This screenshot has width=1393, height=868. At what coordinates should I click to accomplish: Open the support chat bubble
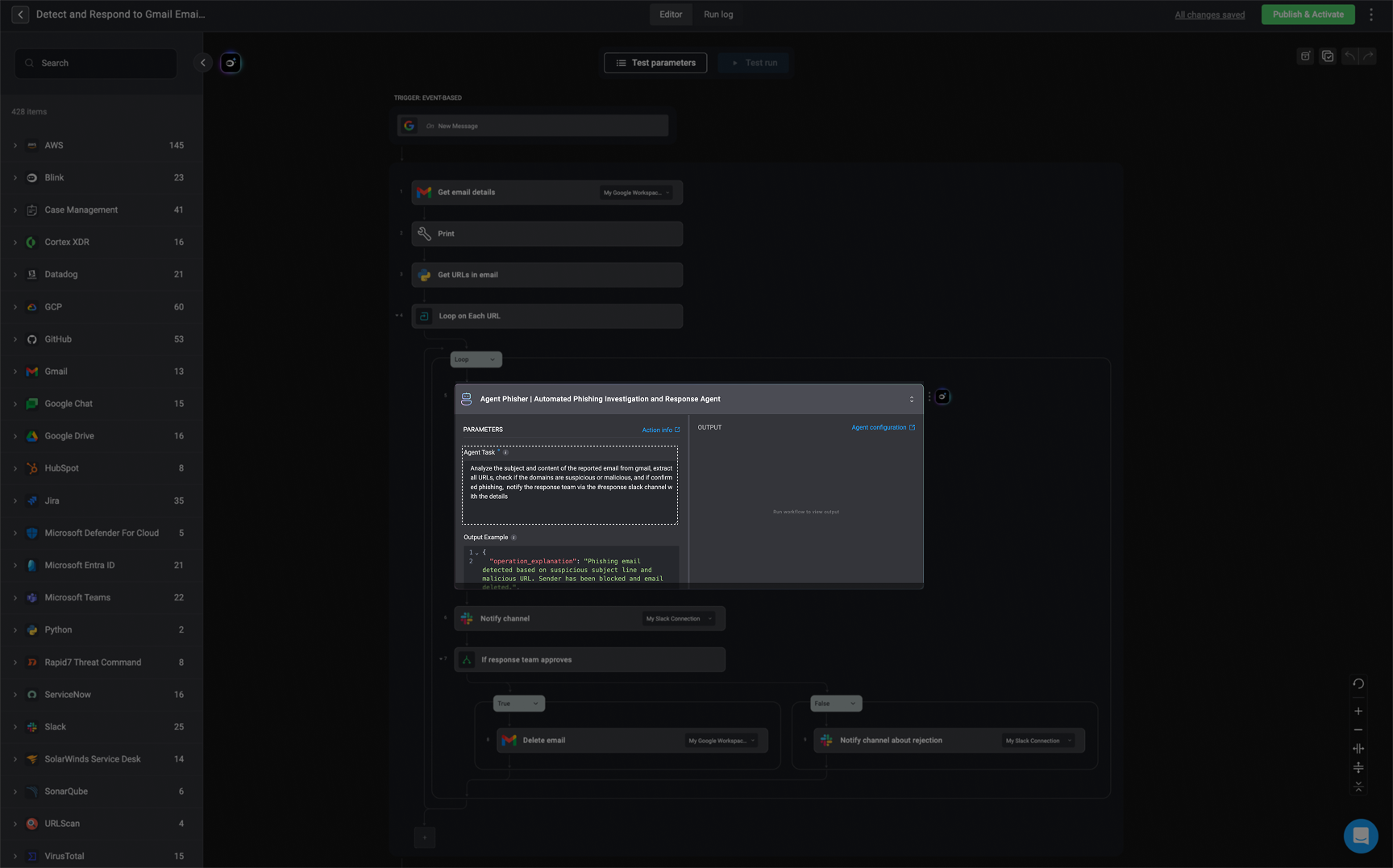[1361, 836]
